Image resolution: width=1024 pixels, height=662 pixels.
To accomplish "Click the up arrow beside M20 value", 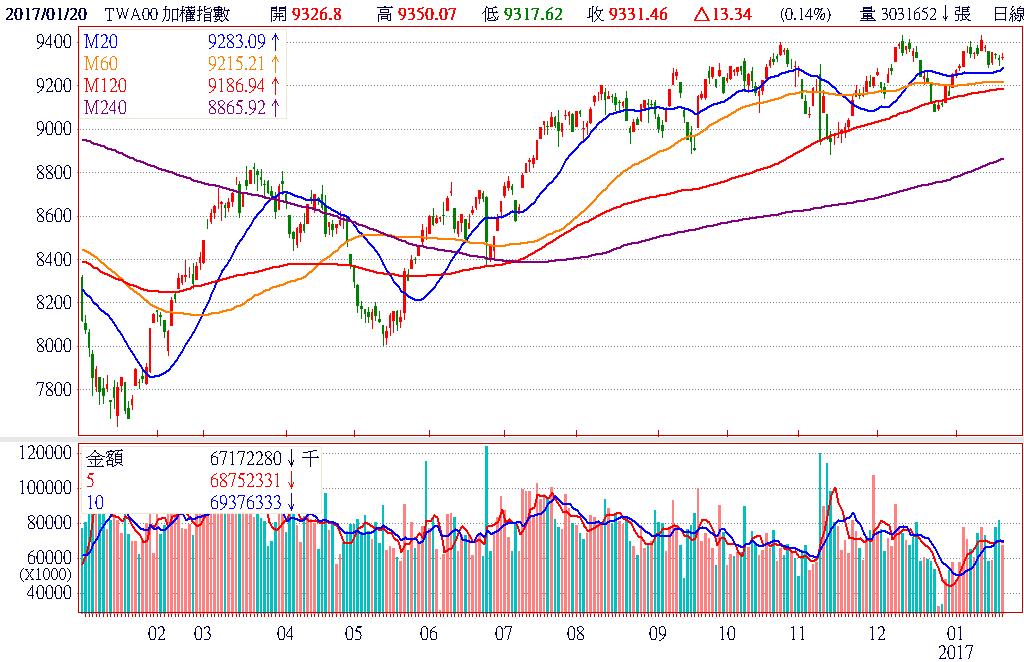I will point(275,43).
